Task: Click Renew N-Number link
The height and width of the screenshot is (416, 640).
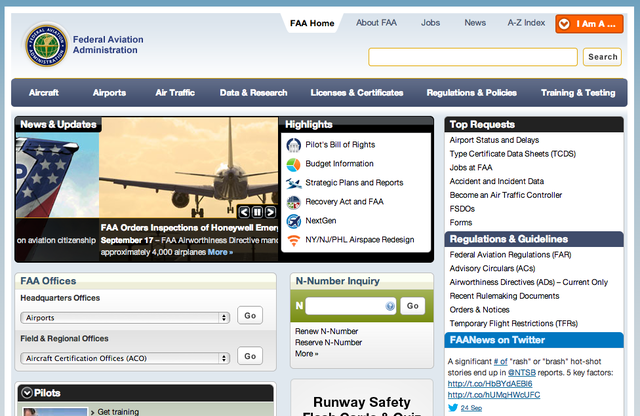Action: point(327,331)
